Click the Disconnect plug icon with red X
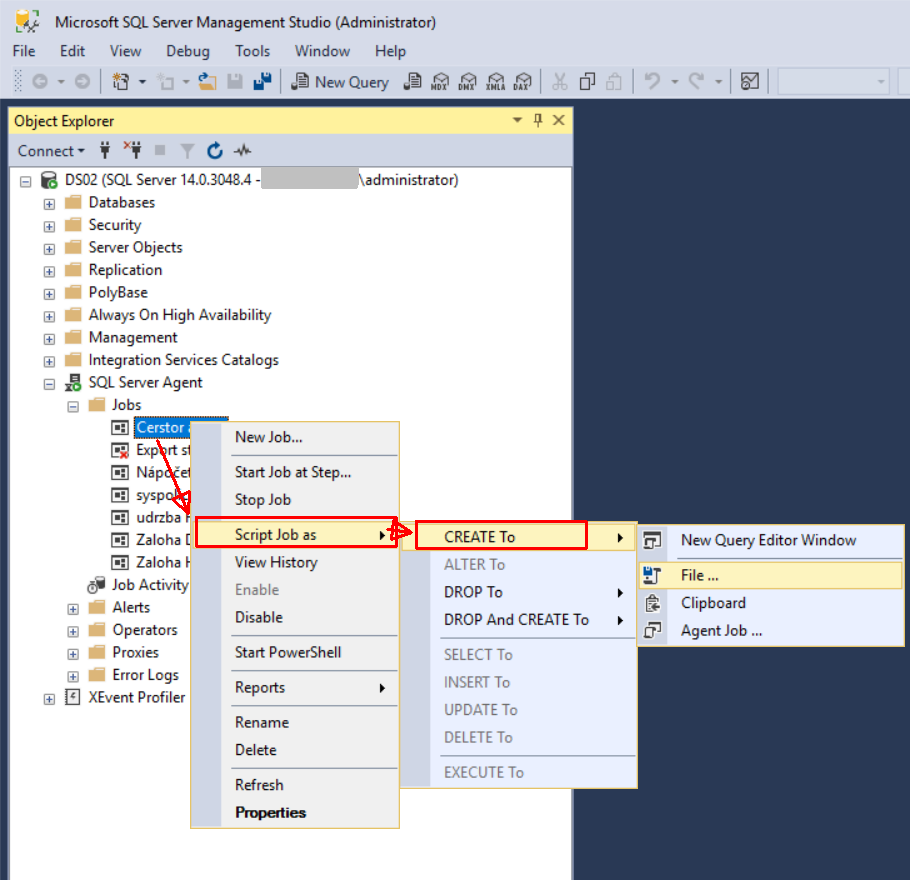 (133, 150)
